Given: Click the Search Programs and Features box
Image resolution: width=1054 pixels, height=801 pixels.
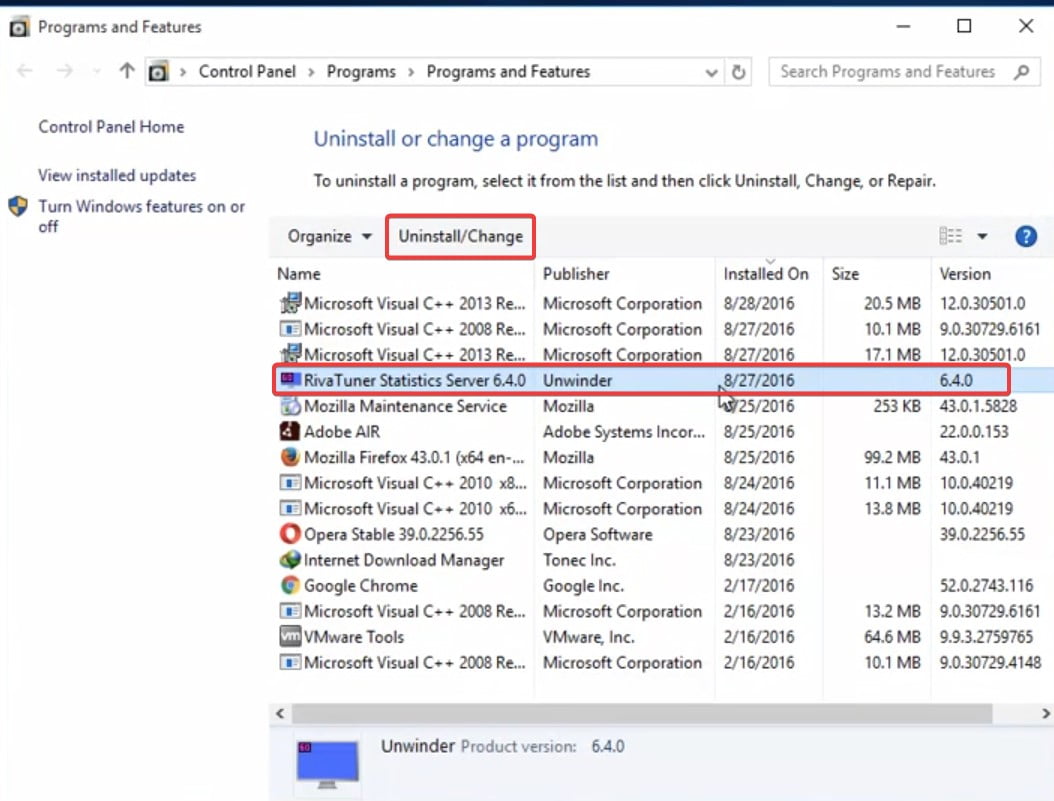Looking at the screenshot, I should pyautogui.click(x=904, y=72).
